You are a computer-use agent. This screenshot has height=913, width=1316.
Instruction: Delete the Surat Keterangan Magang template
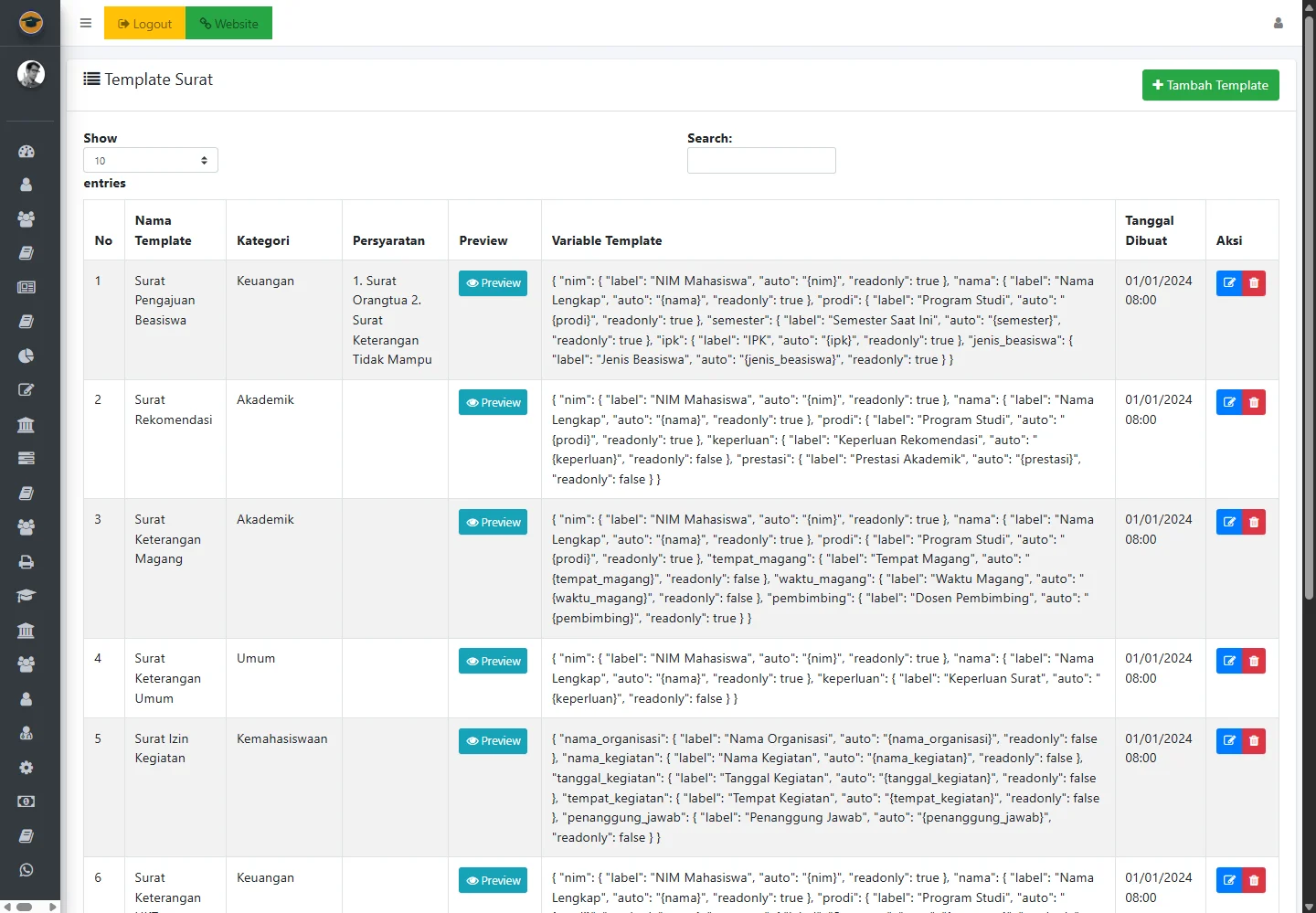point(1254,523)
